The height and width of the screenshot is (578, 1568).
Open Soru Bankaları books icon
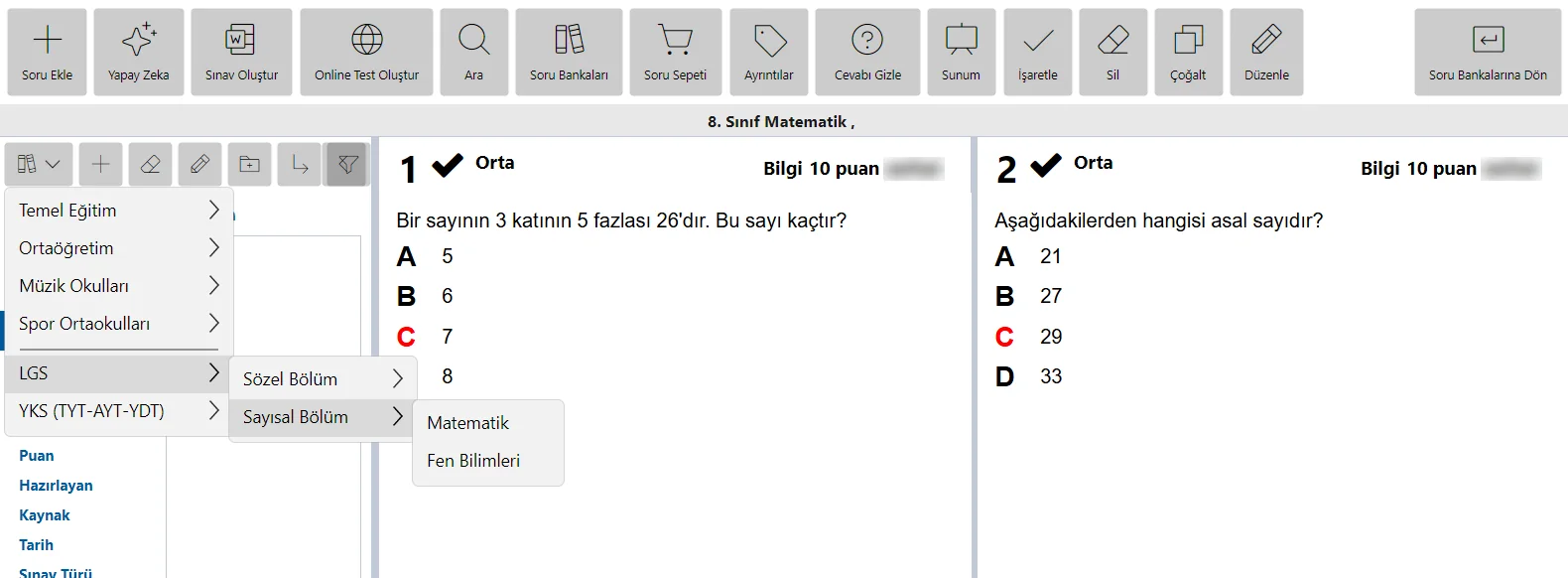click(x=569, y=41)
